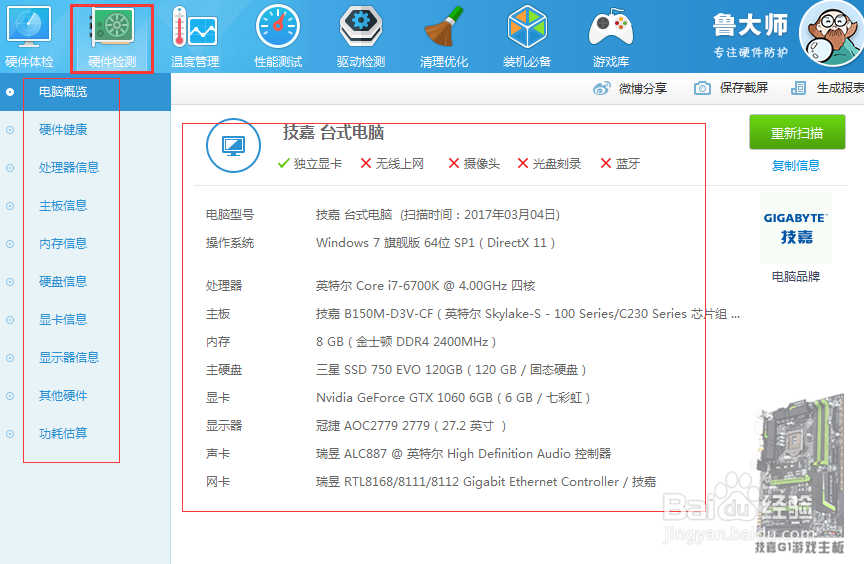The height and width of the screenshot is (564, 864).
Task: Click the Nvidia GeForce GTX 1060 value
Action: (453, 398)
